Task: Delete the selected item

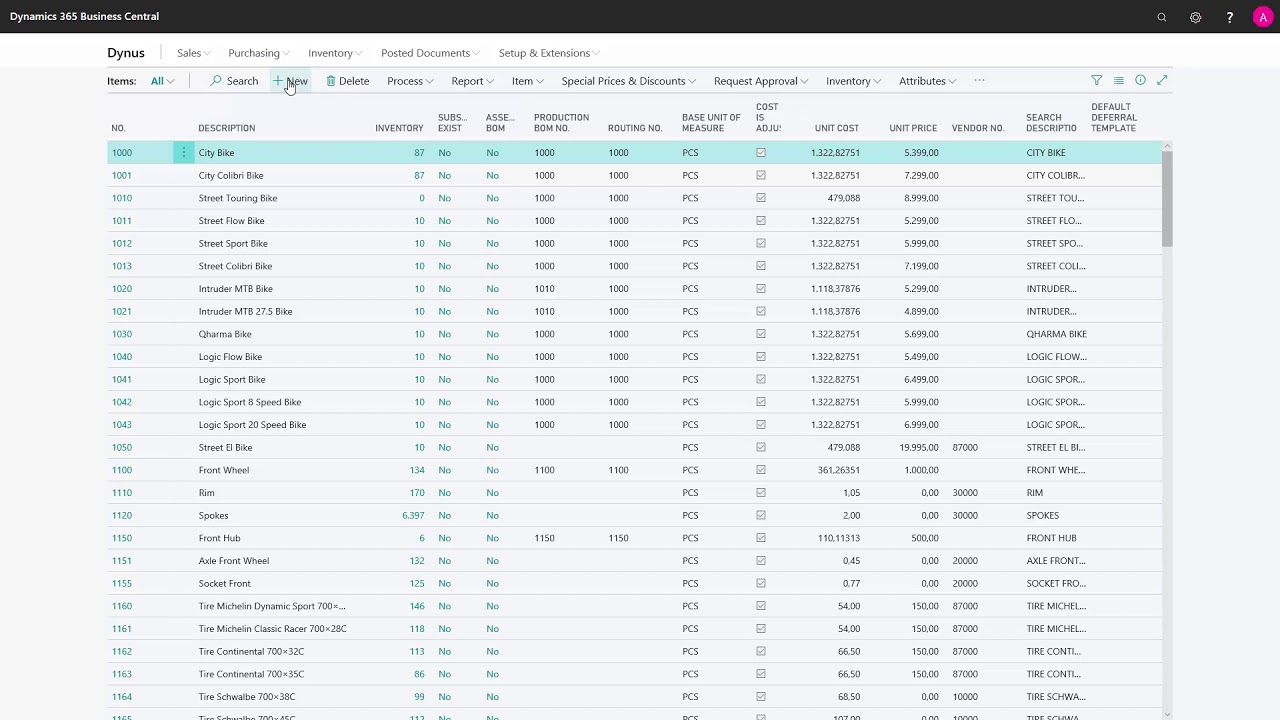Action: 347,81
